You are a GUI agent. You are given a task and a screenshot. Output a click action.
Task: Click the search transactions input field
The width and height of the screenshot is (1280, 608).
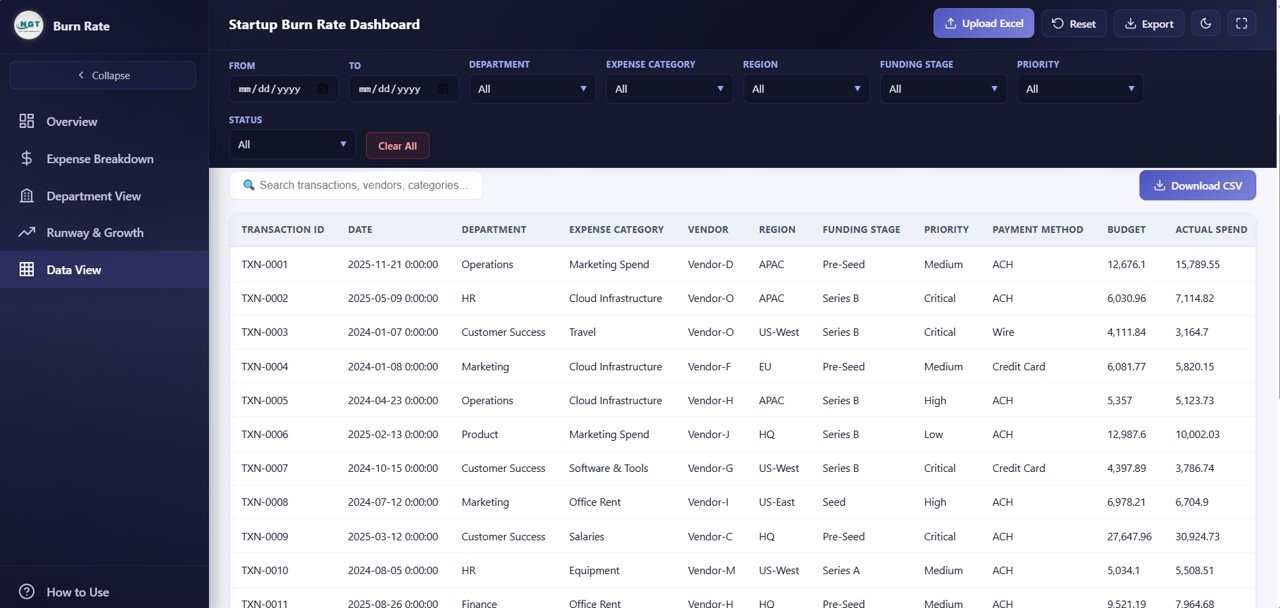(356, 185)
